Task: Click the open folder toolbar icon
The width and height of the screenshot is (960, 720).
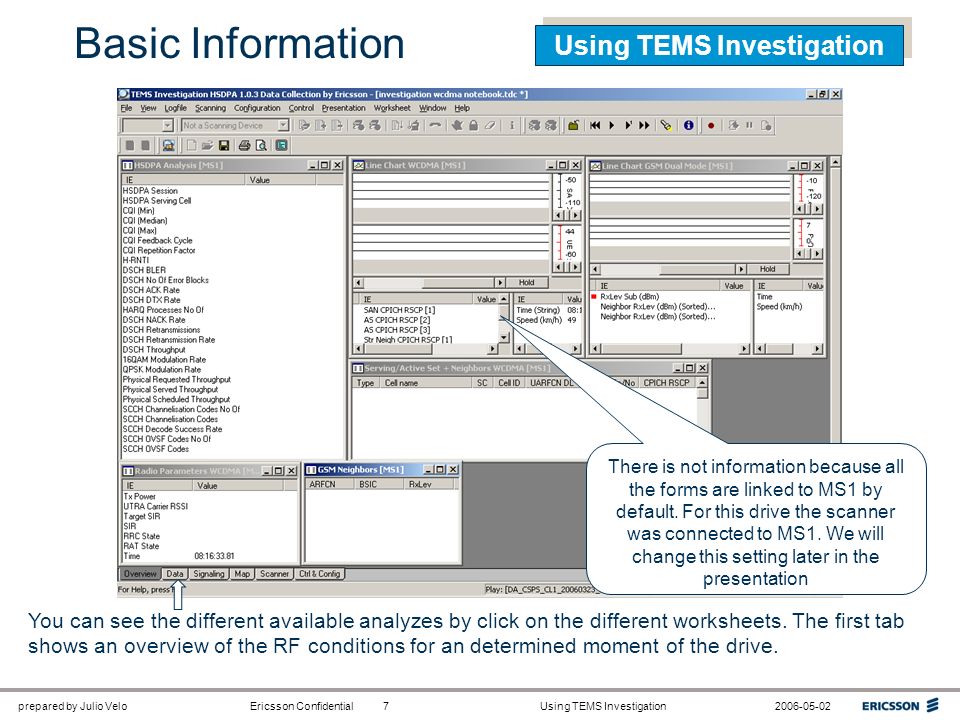Action: click(208, 145)
